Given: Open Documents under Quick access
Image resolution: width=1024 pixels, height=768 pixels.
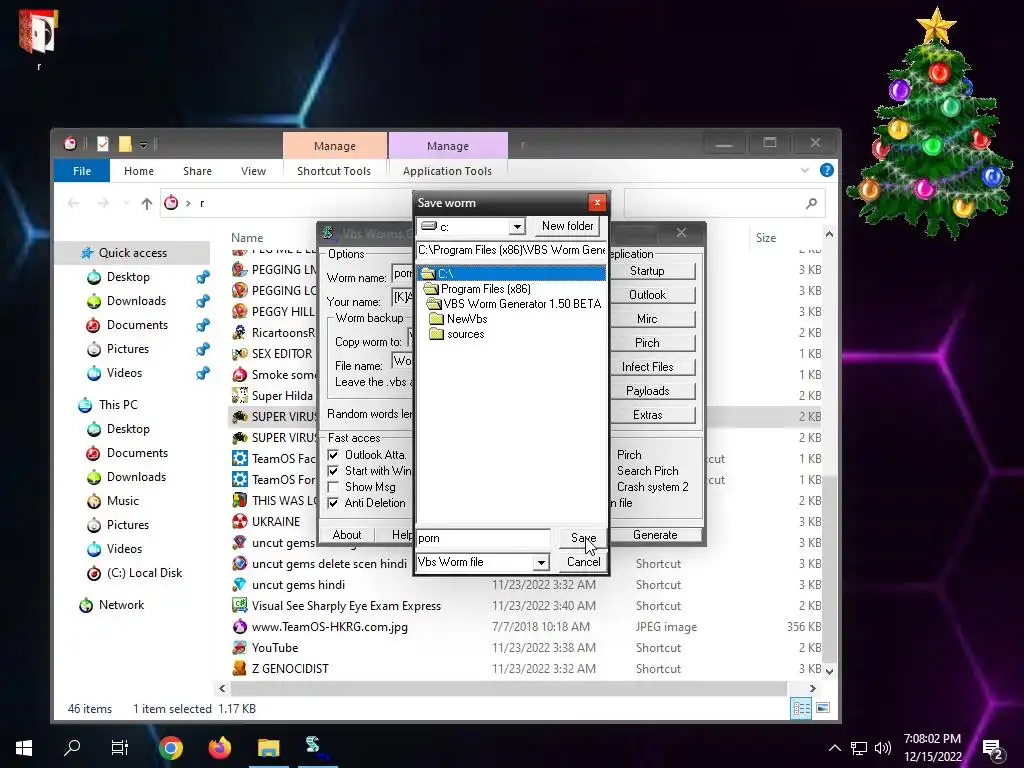Looking at the screenshot, I should 137,325.
